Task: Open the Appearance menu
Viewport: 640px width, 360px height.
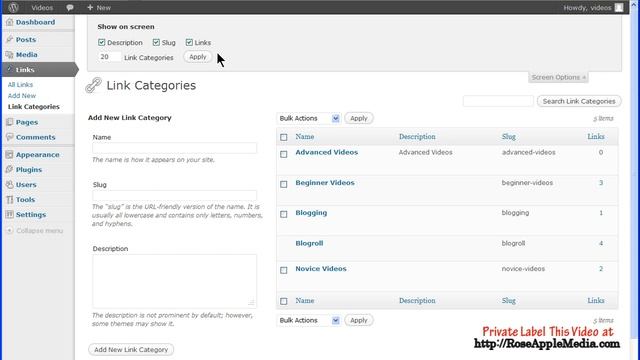Action: pyautogui.click(x=38, y=155)
